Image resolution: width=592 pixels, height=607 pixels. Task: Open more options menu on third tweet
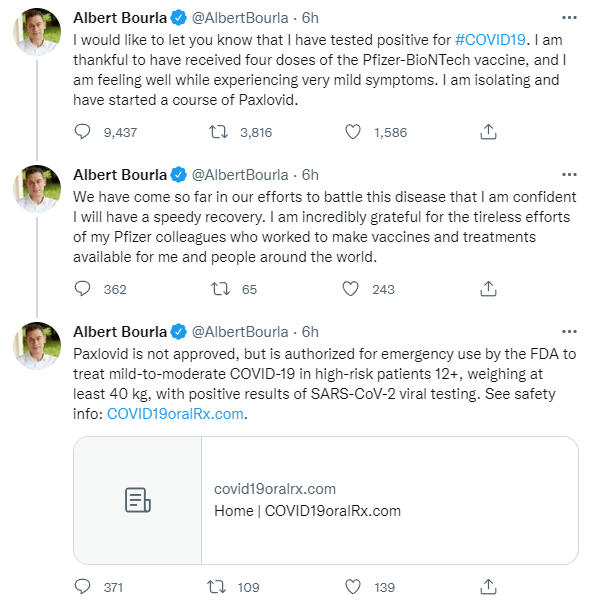pyautogui.click(x=569, y=332)
